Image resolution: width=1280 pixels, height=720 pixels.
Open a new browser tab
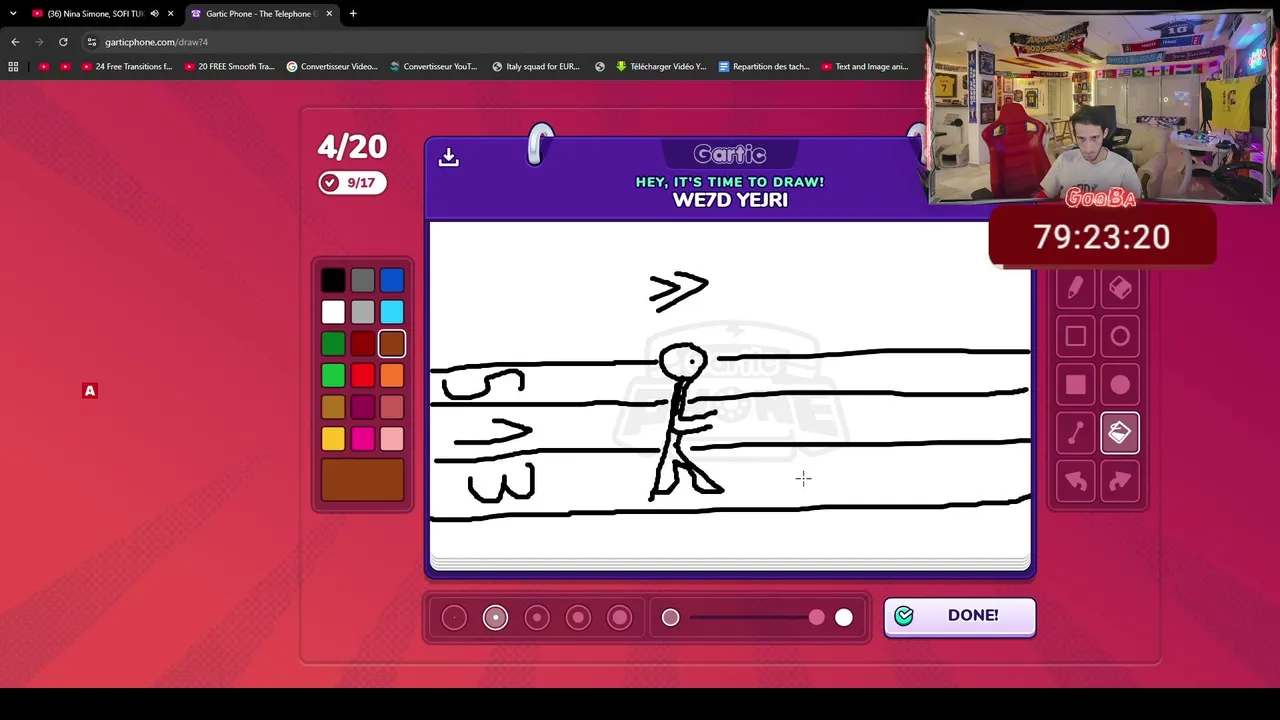[x=353, y=14]
